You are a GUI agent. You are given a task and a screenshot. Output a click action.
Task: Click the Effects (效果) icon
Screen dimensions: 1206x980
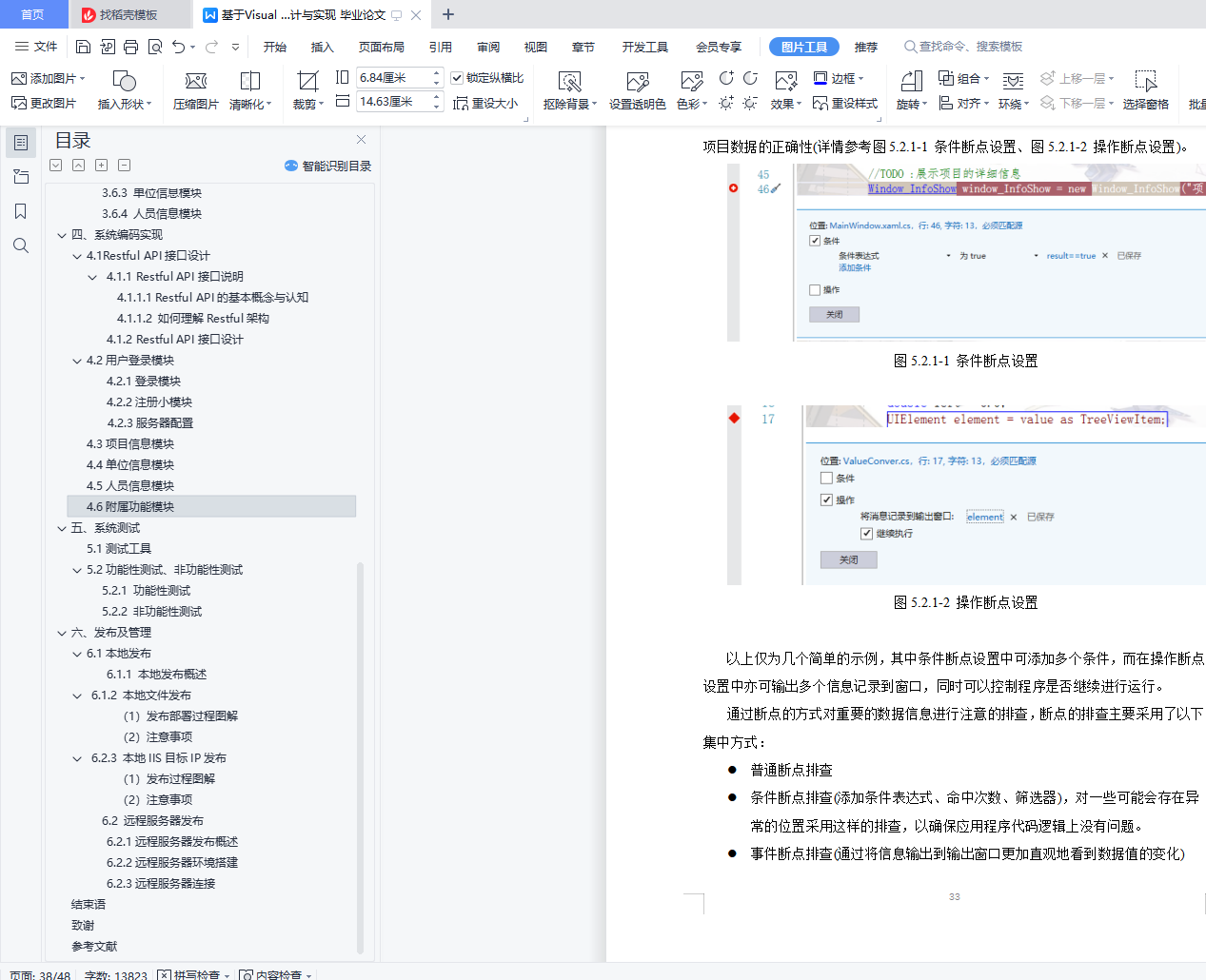tap(785, 90)
